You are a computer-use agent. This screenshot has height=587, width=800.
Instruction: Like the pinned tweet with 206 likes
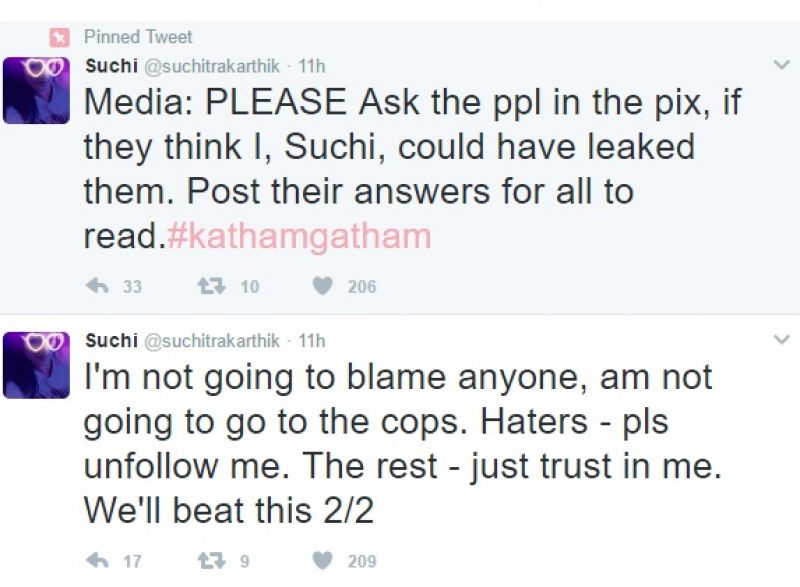pos(322,286)
